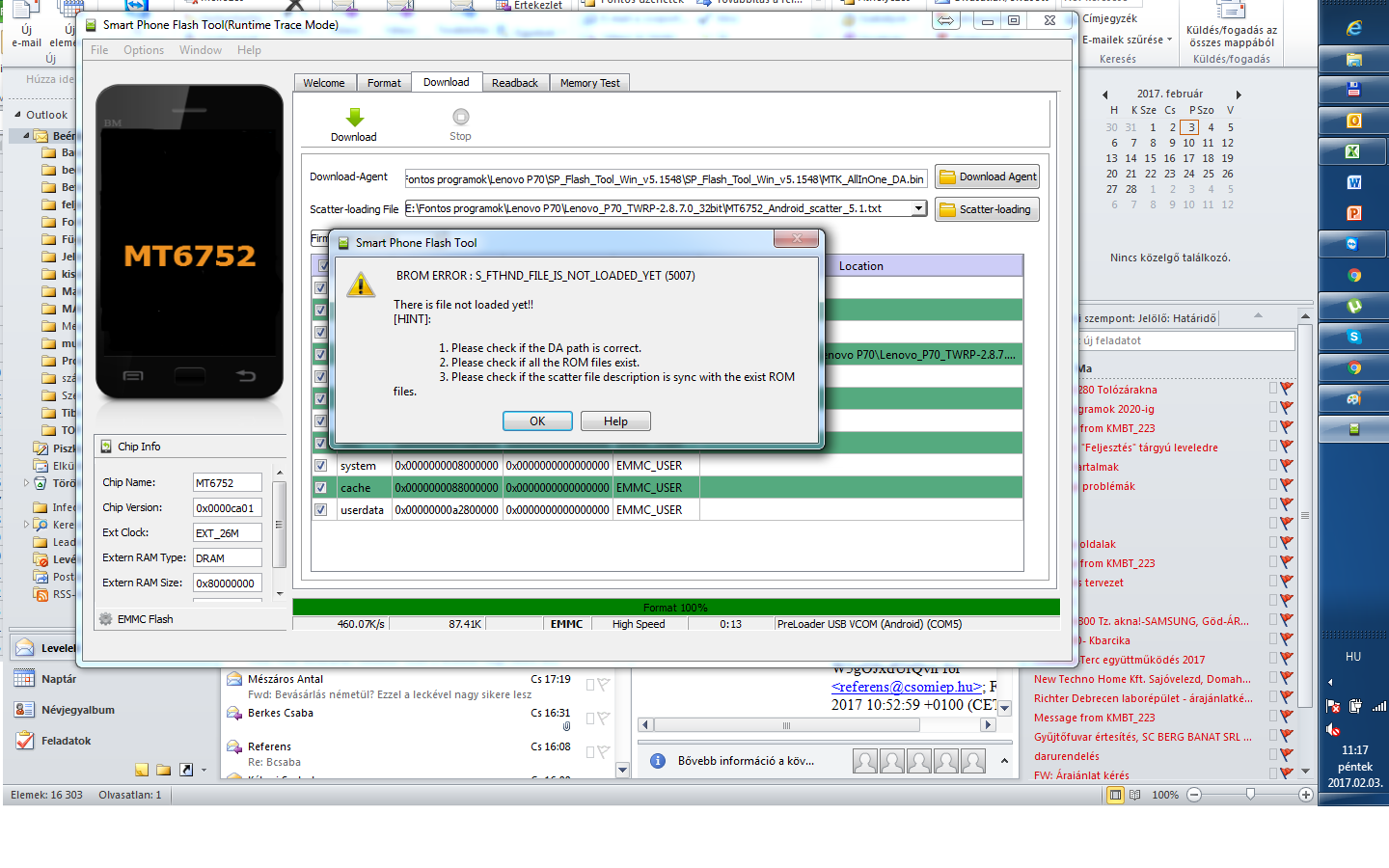Click the zoom-in plus button at 100%
Image resolution: width=1389 pixels, height=868 pixels.
point(1305,795)
